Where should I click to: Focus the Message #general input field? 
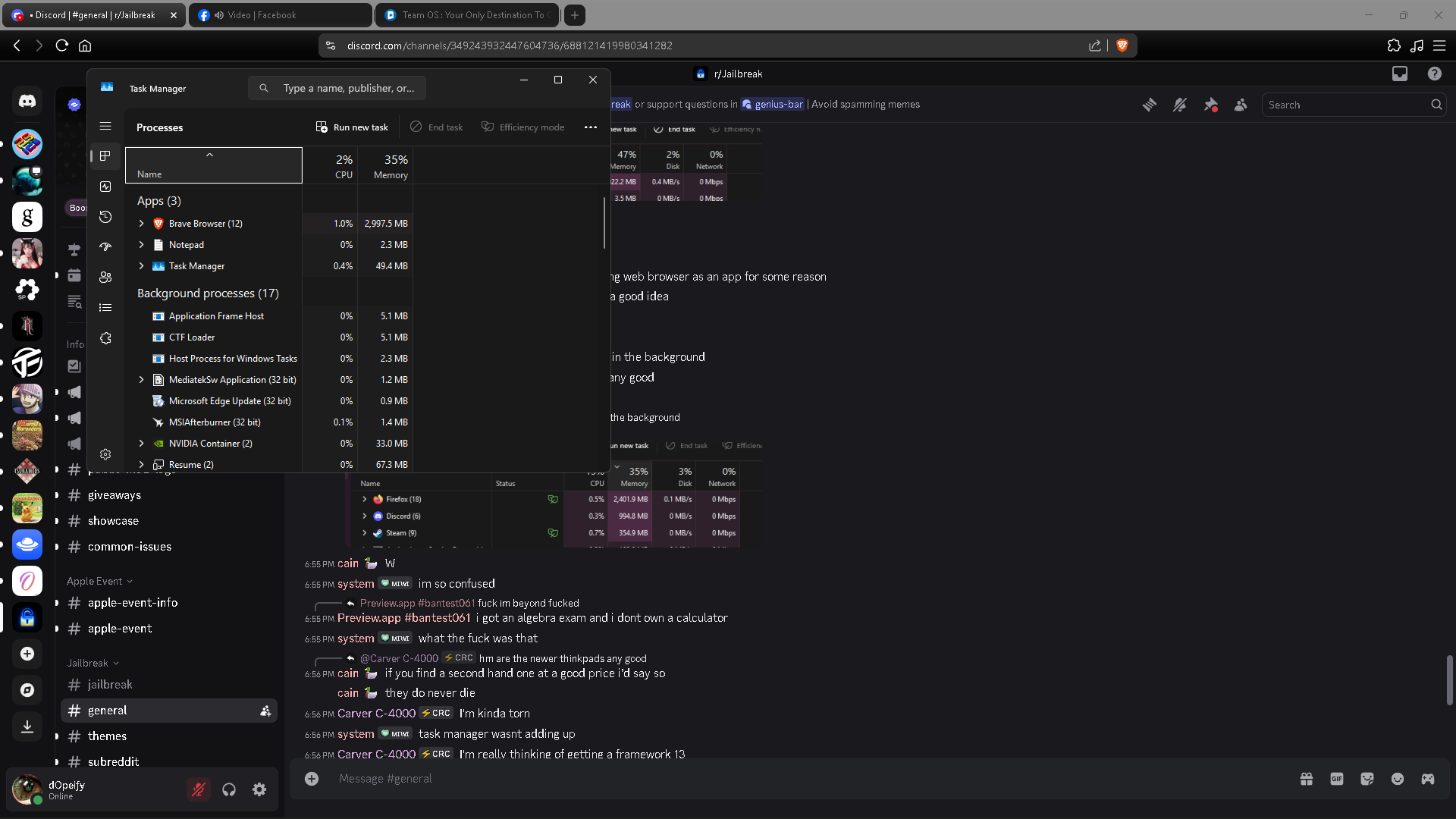pos(811,779)
